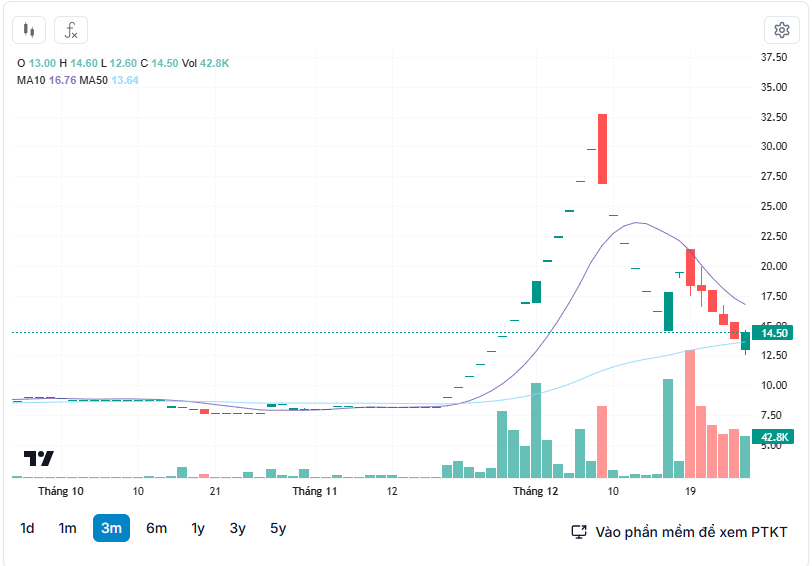Viewport: 812px width, 566px height.
Task: Click the Tháng 12 date axis label
Action: point(535,492)
